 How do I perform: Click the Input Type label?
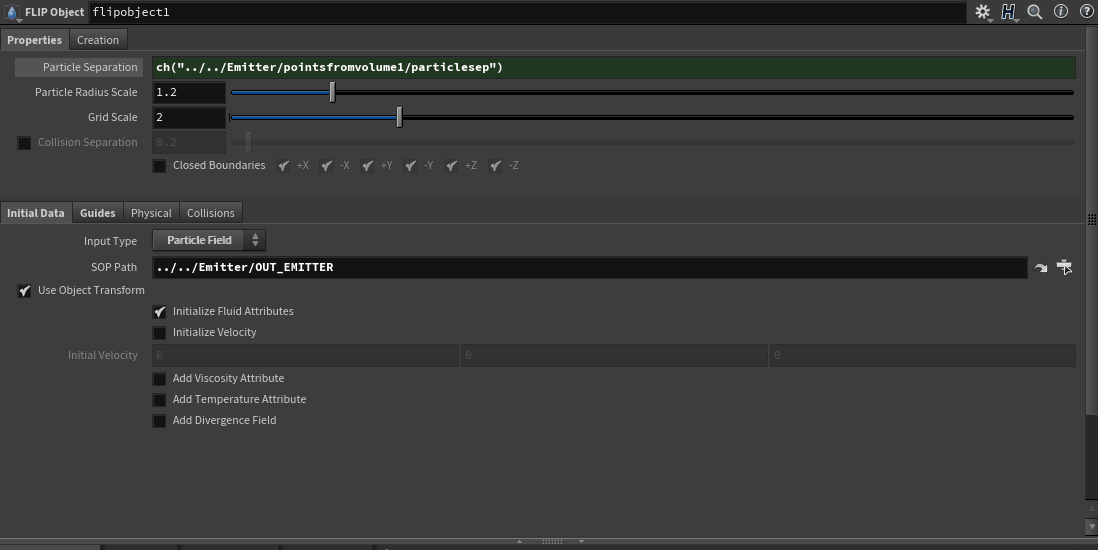tap(111, 240)
